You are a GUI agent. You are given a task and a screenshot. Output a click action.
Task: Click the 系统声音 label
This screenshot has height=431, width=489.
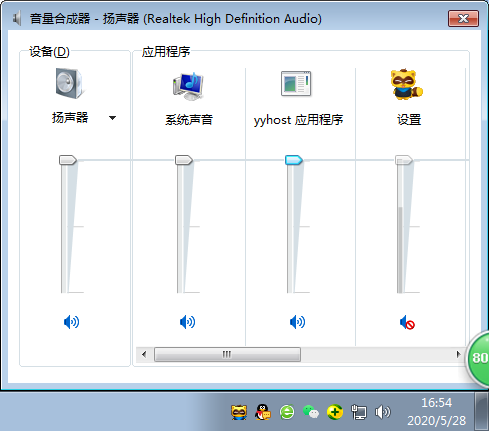189,120
